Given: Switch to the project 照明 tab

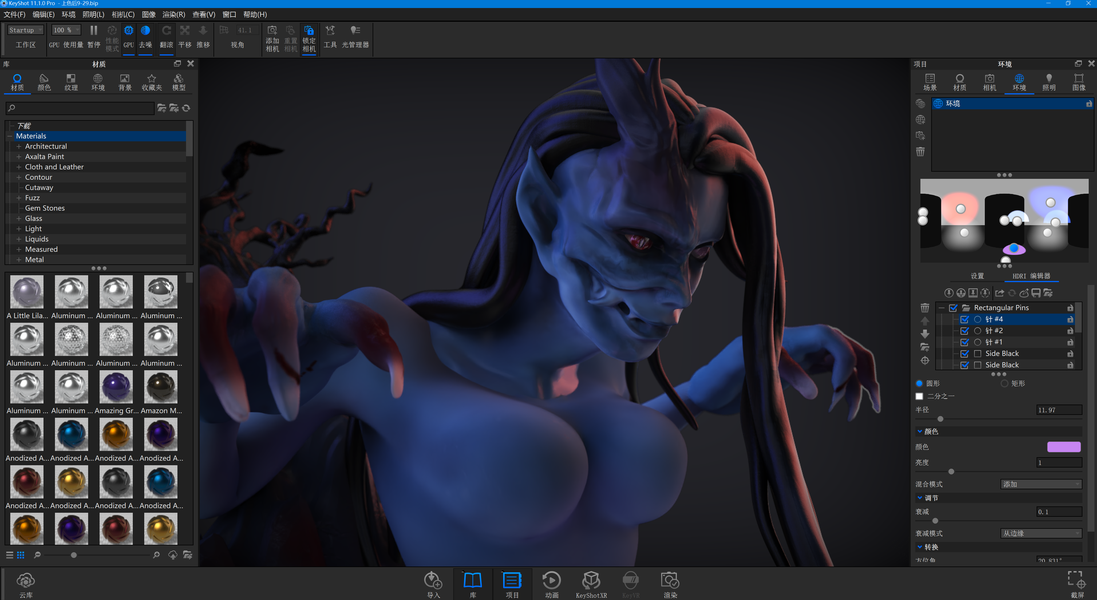Looking at the screenshot, I should pos(1049,82).
